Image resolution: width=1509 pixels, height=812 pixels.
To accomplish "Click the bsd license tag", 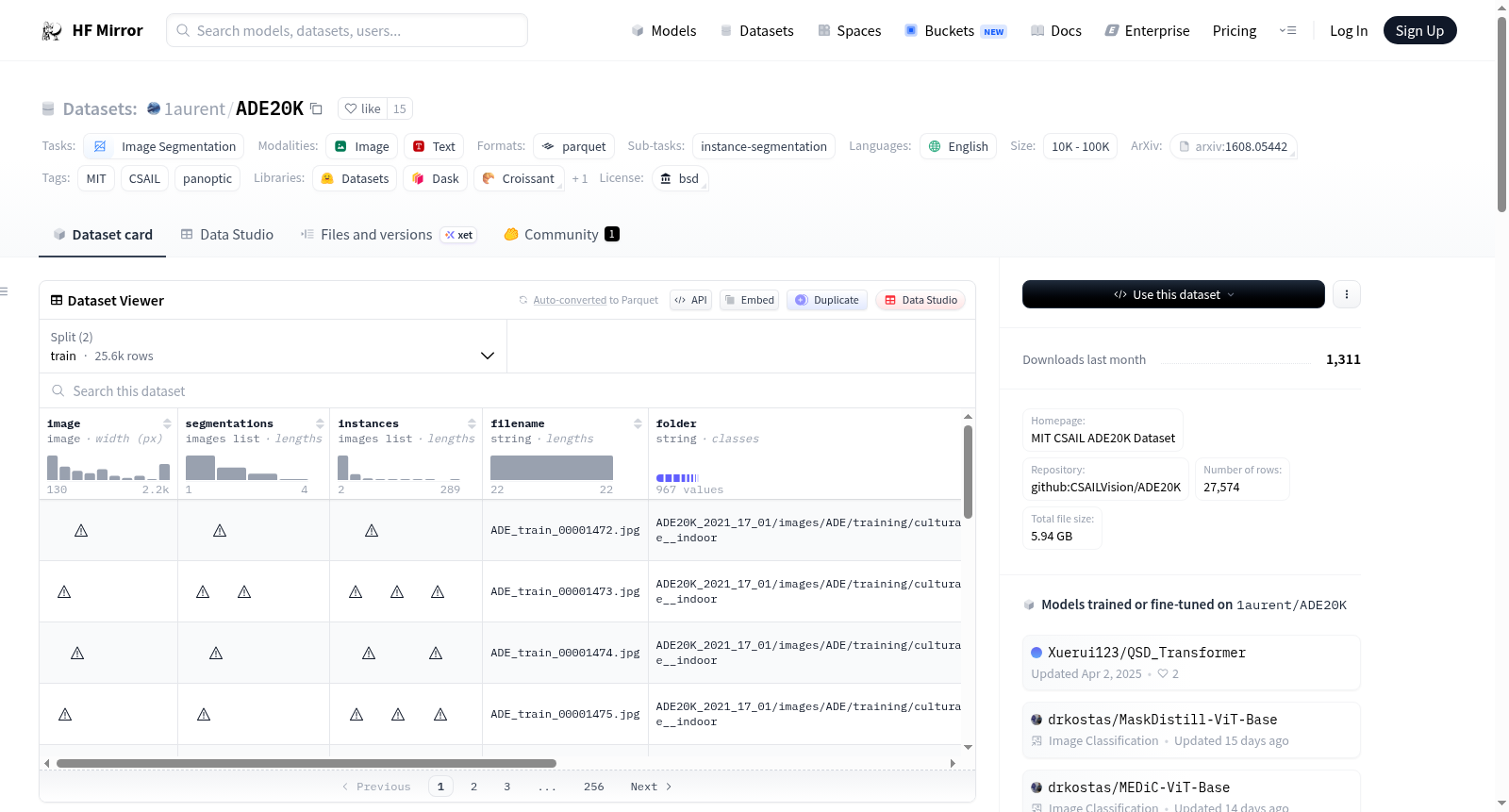I will pos(680,178).
